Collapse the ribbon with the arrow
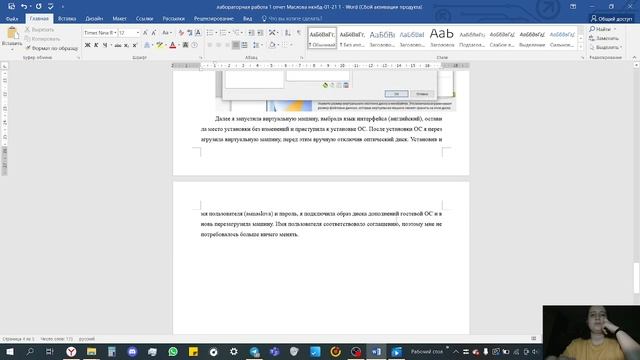This screenshot has height=360, width=640. (634, 58)
